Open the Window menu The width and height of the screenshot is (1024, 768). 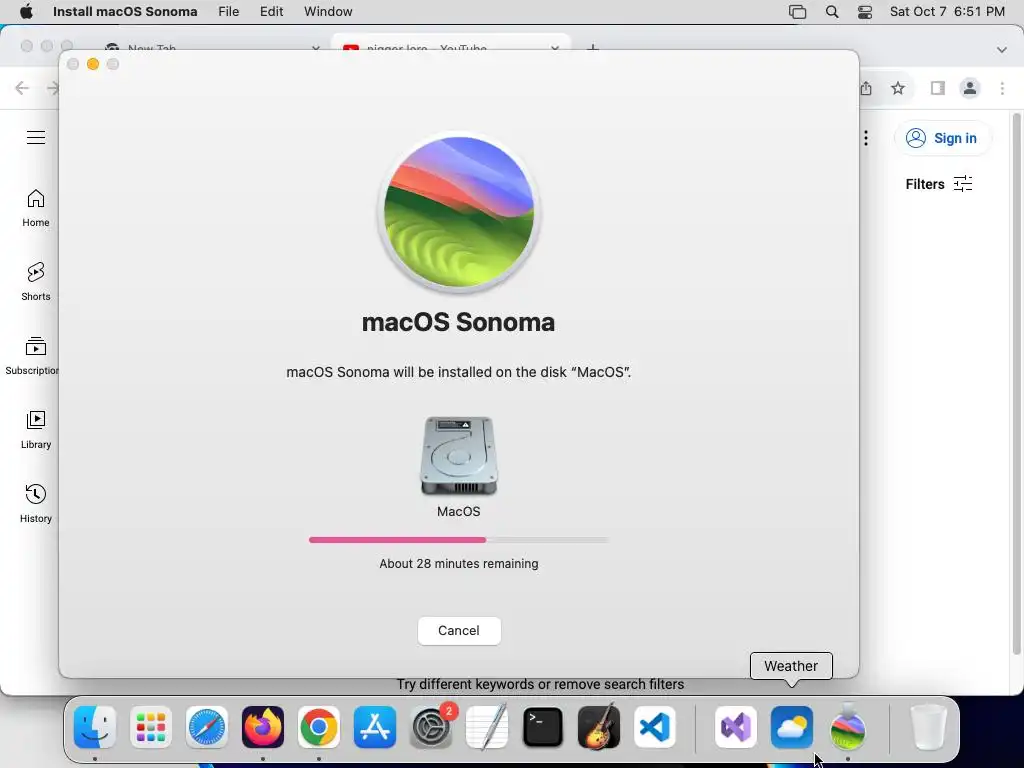point(328,12)
